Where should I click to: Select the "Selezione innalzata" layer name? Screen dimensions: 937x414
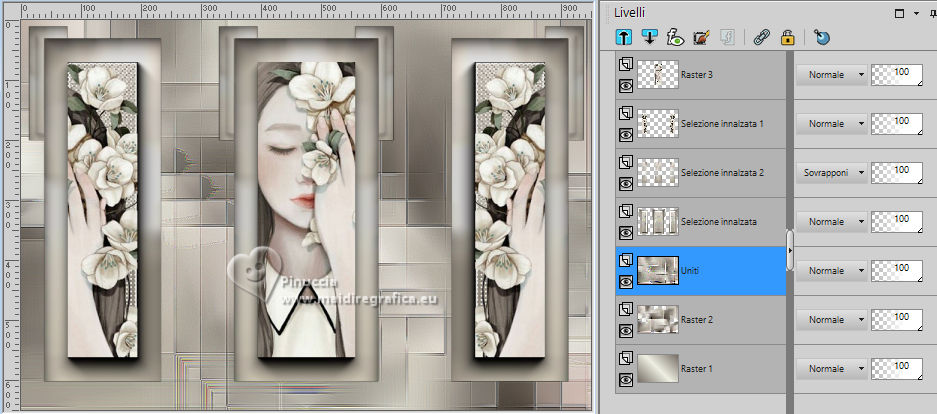[719, 222]
